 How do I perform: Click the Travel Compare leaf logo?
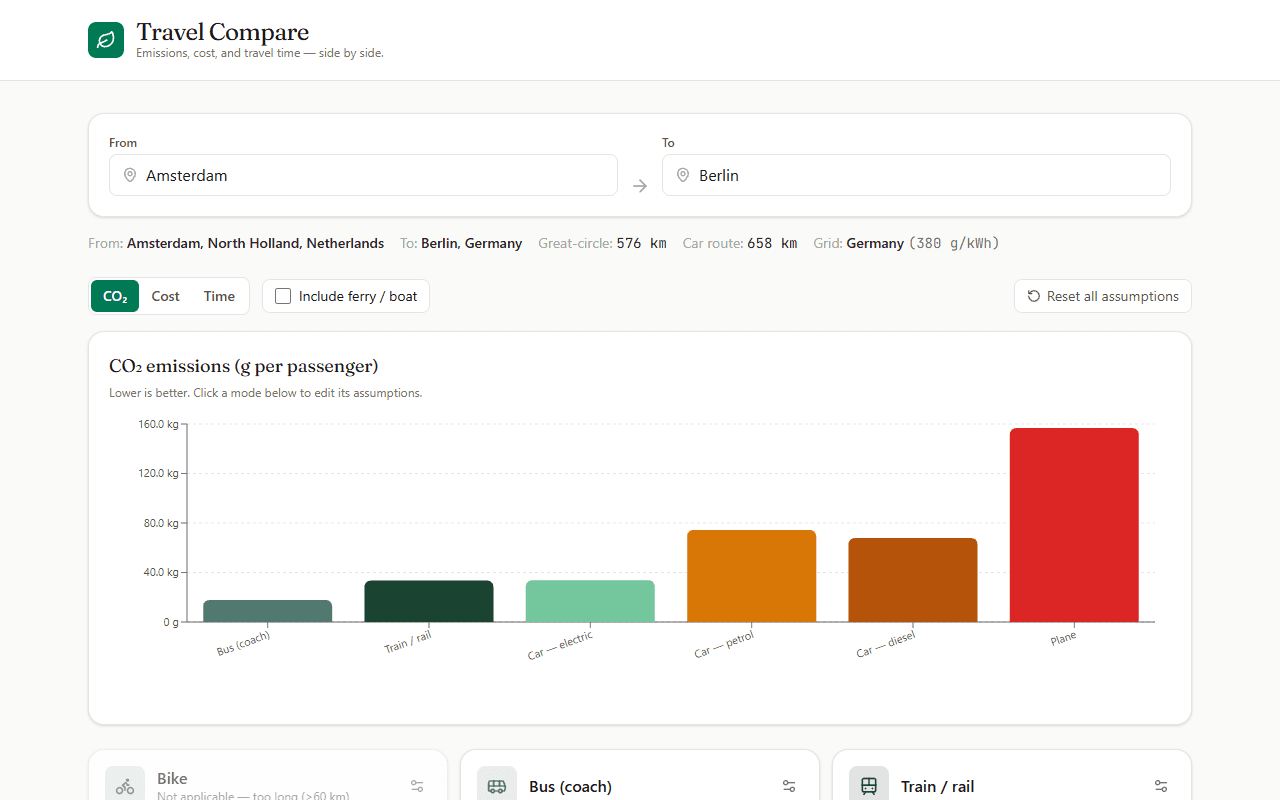tap(106, 40)
